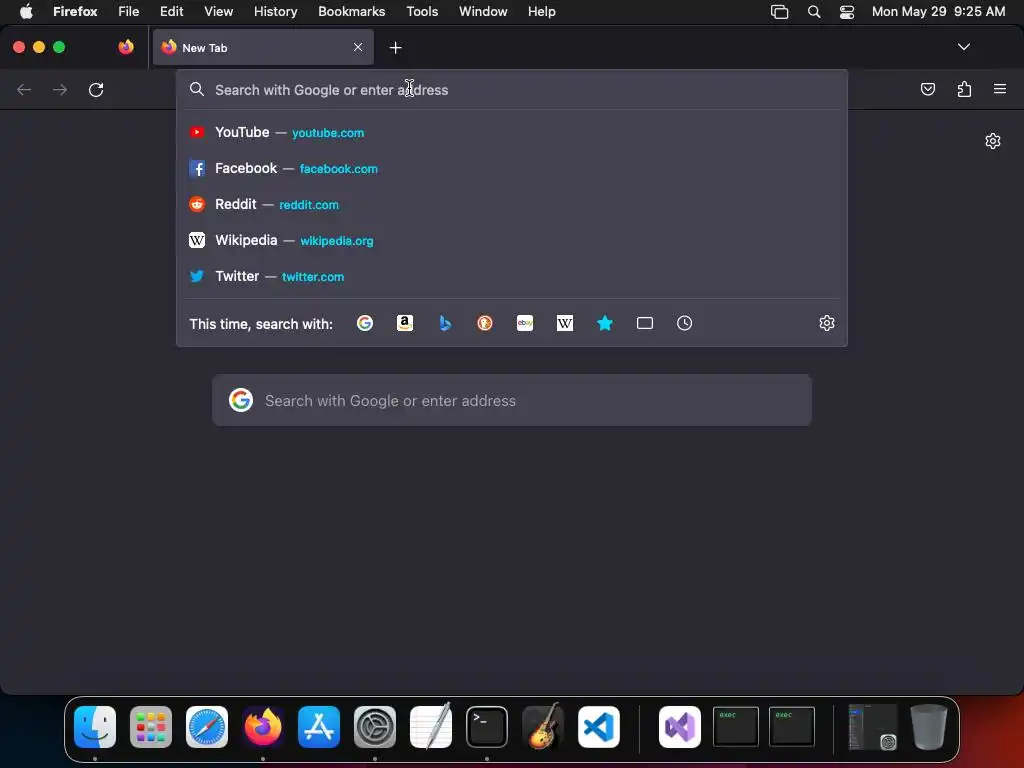Select the Twitter suggestion
This screenshot has height=768, width=1024.
[x=512, y=276]
